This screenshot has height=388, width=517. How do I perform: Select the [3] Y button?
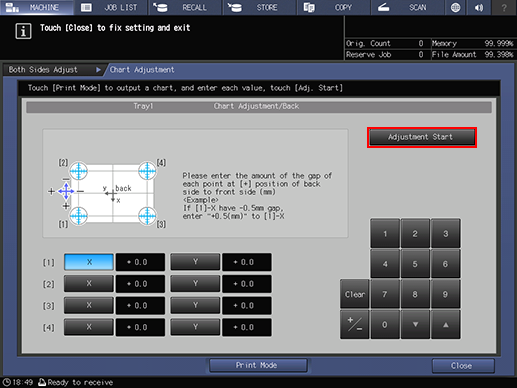(x=195, y=305)
